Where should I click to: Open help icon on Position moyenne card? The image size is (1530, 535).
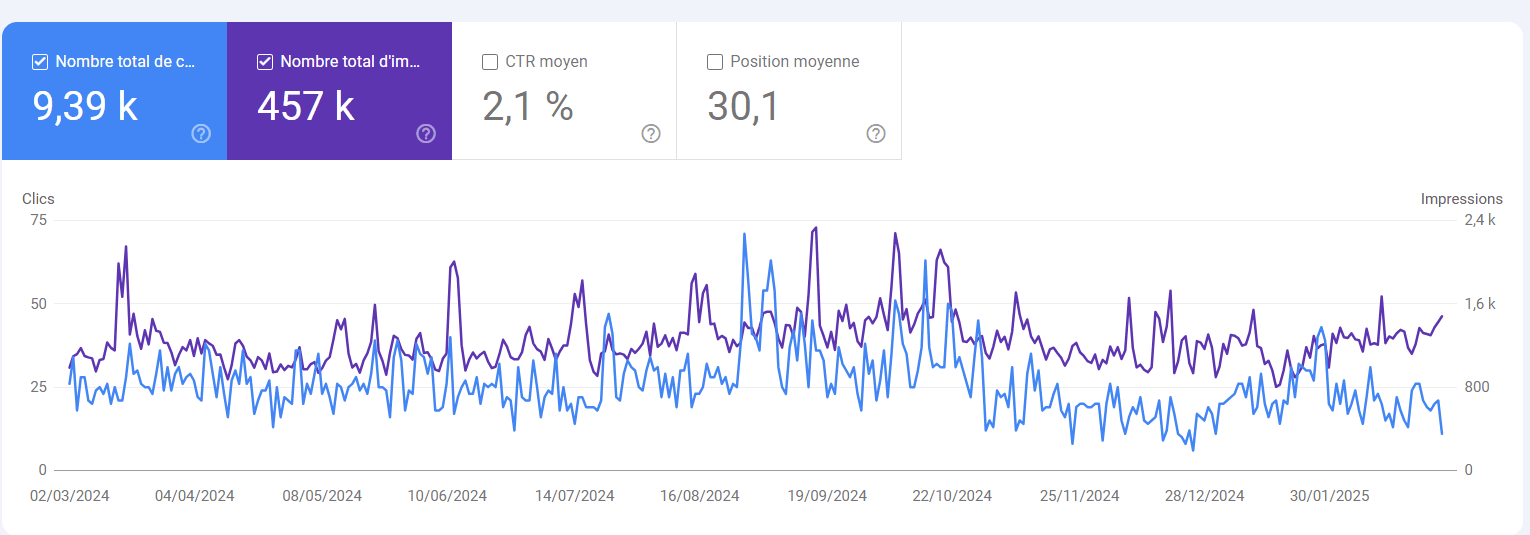876,134
